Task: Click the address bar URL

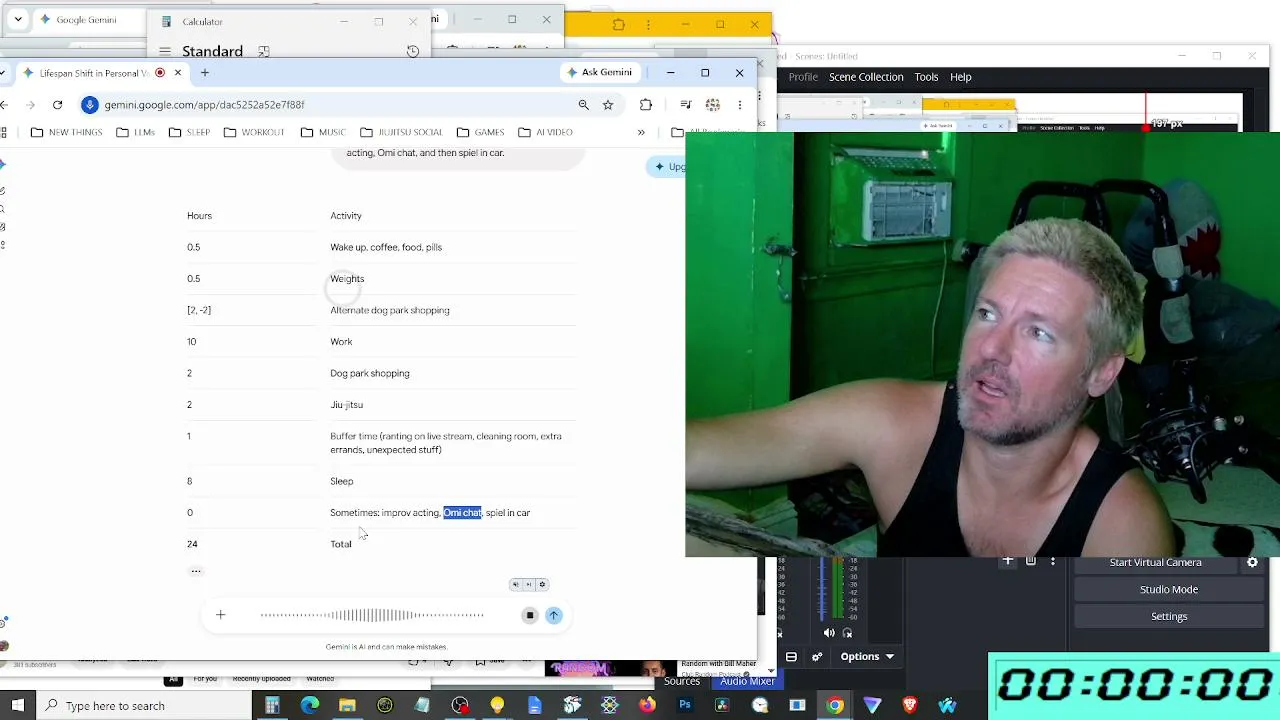Action: click(x=204, y=104)
